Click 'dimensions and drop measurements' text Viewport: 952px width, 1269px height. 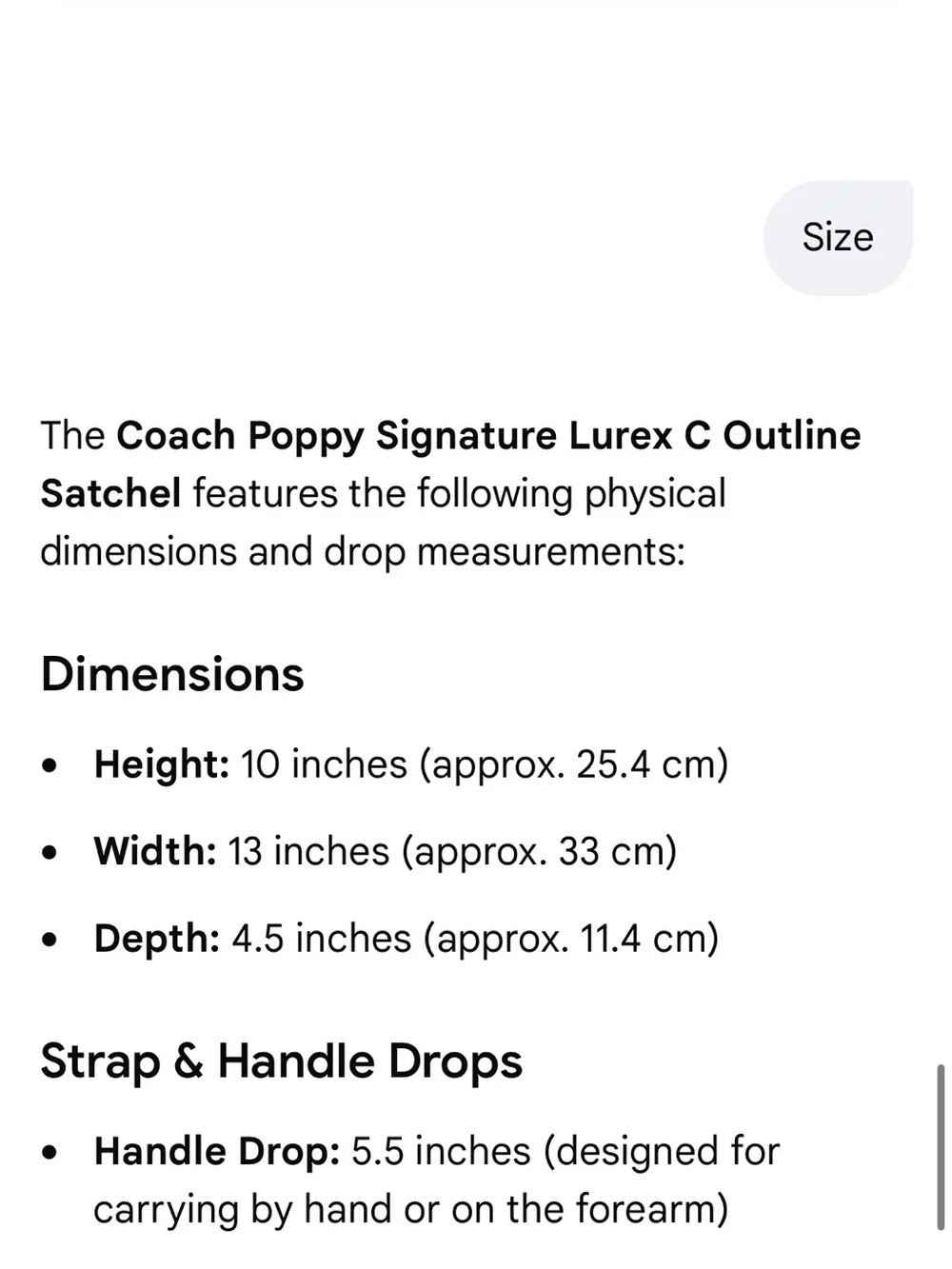coord(363,552)
